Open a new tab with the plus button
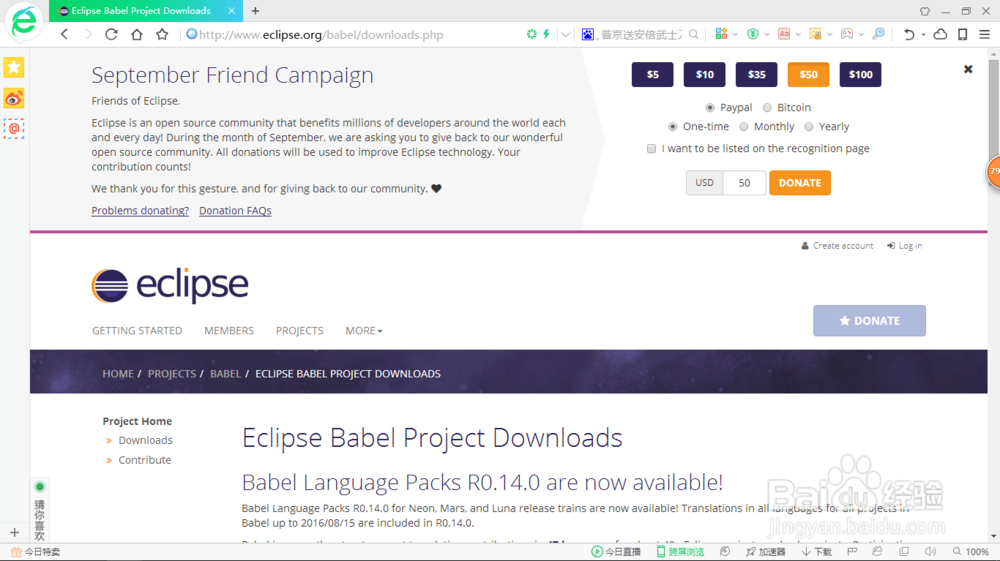 point(255,11)
